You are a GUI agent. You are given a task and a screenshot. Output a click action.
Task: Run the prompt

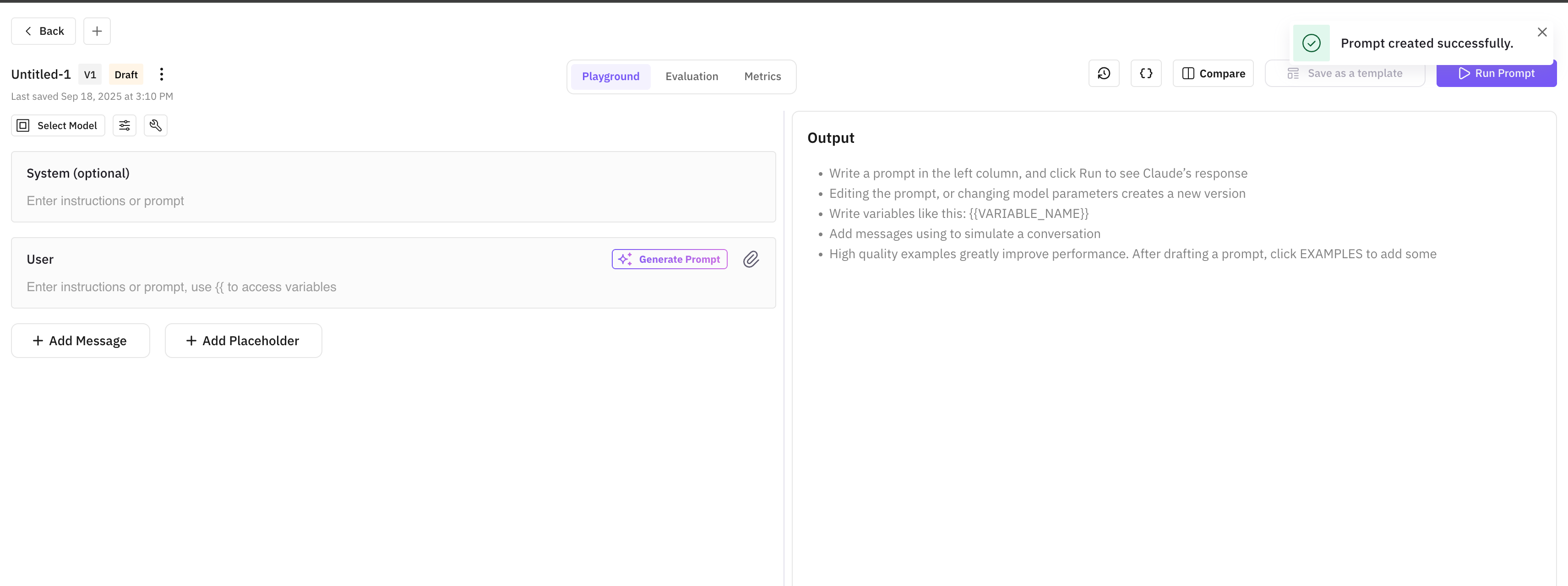1496,73
